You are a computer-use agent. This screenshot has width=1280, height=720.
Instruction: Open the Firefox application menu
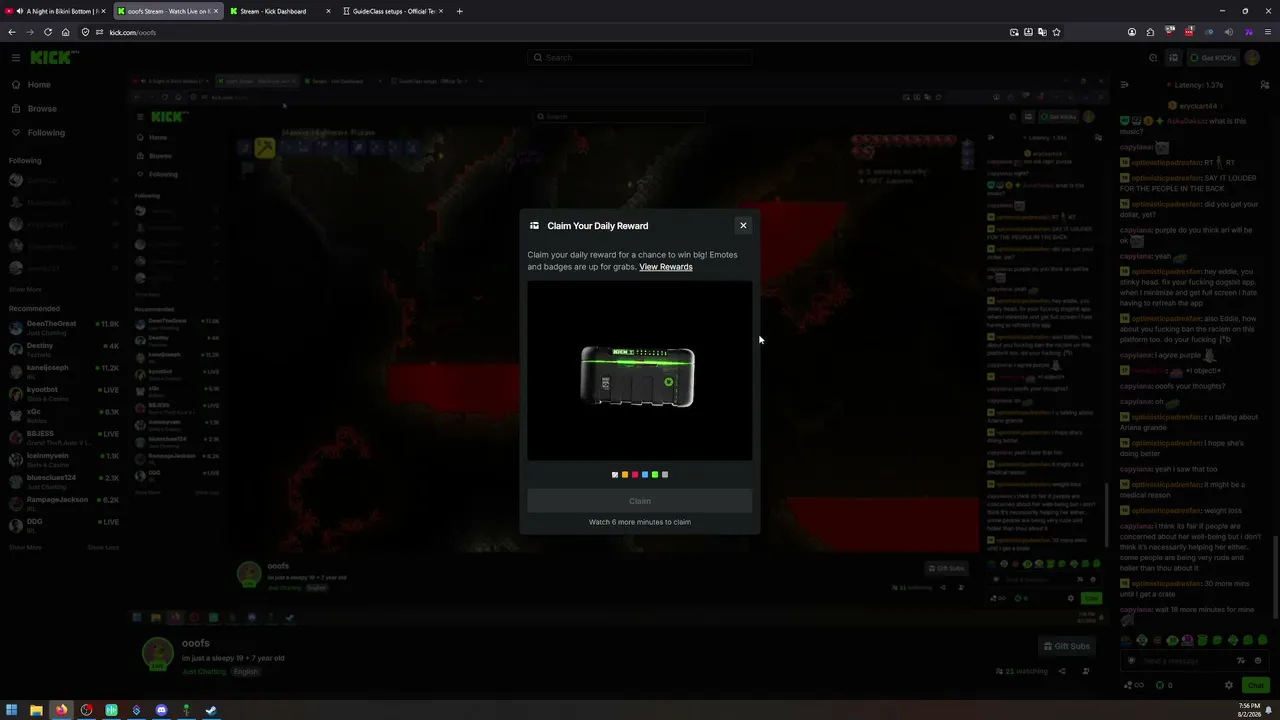[x=1268, y=32]
